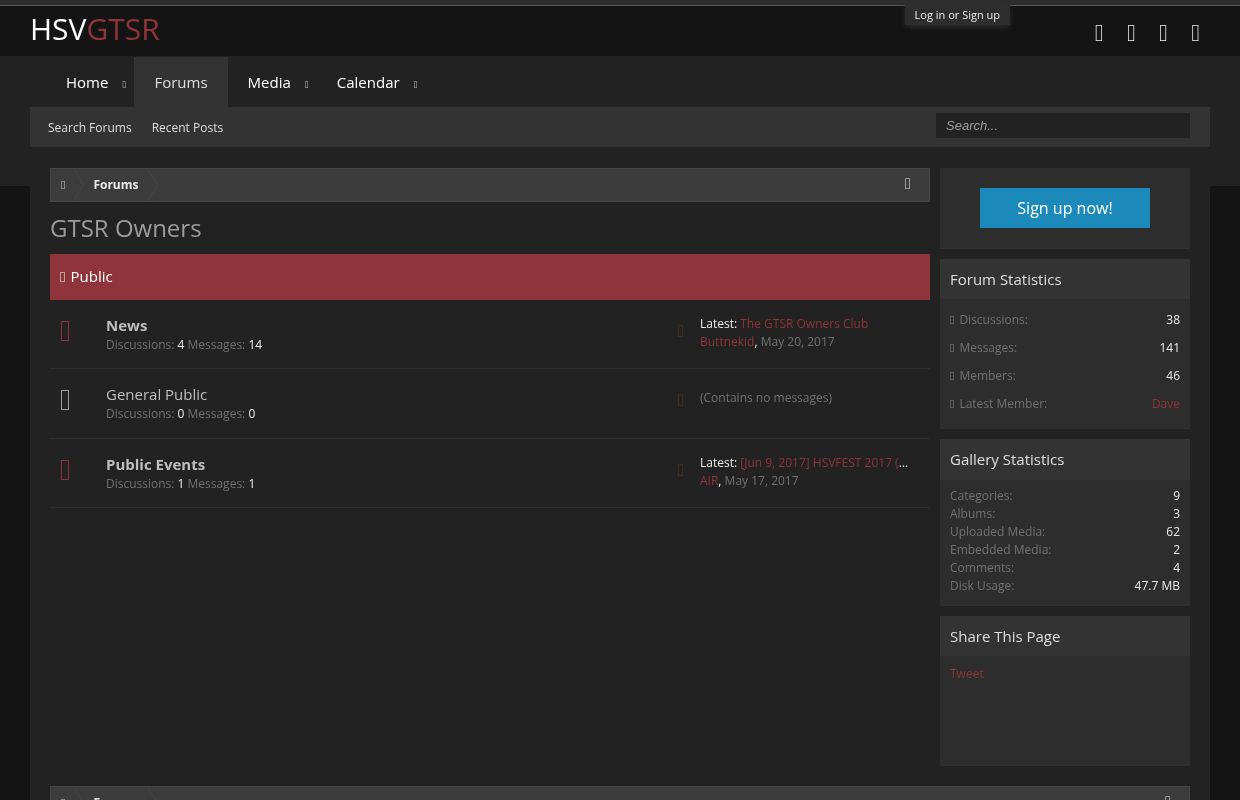The width and height of the screenshot is (1240, 800).
Task: Click the Uploaded Media label
Action: [x=997, y=531]
